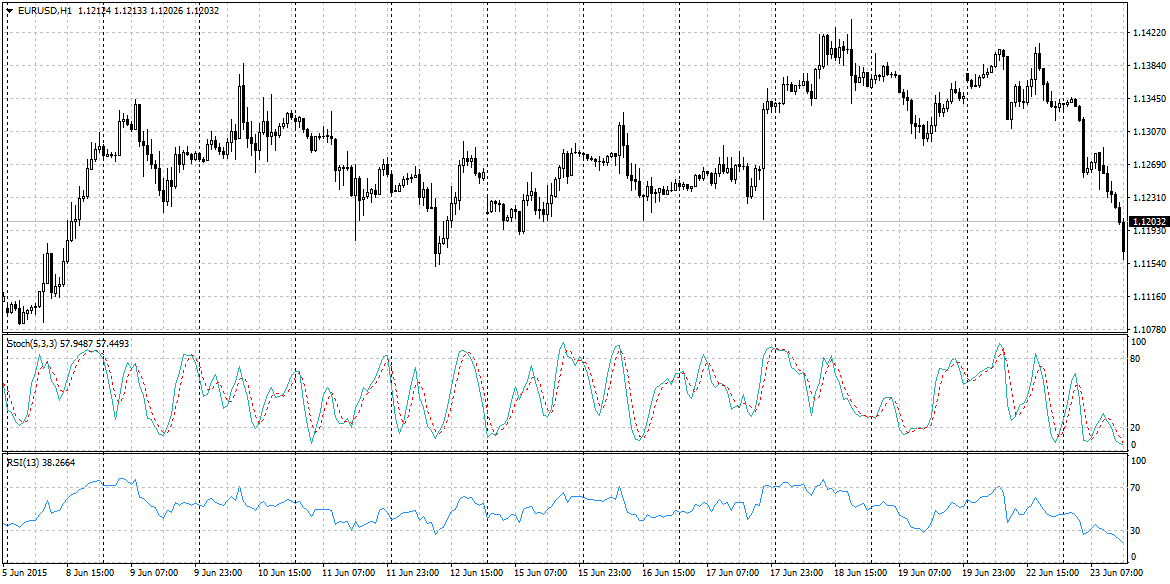Click the 1.14220 price axis label
Viewport: 1170px width, 584px height.
(x=1148, y=33)
